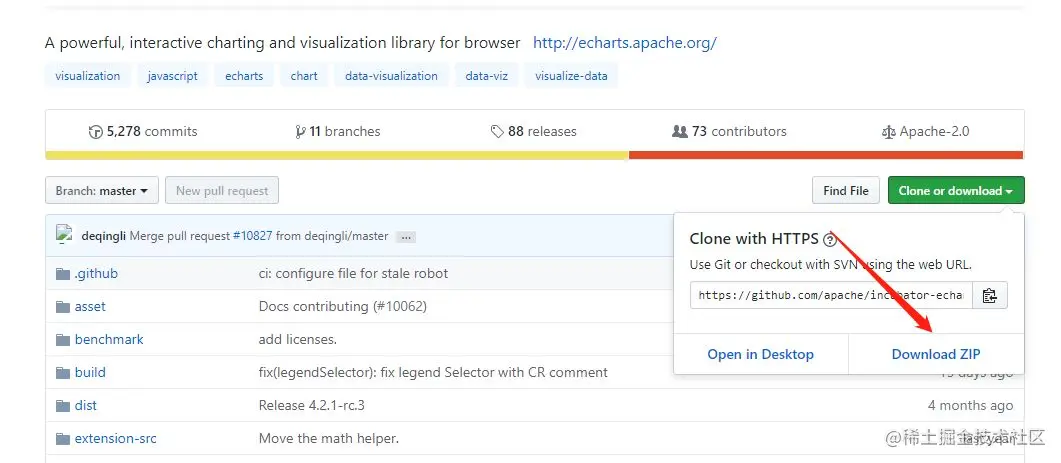Open the Branch: master dropdown
This screenshot has width=1061, height=463.
coord(101,191)
